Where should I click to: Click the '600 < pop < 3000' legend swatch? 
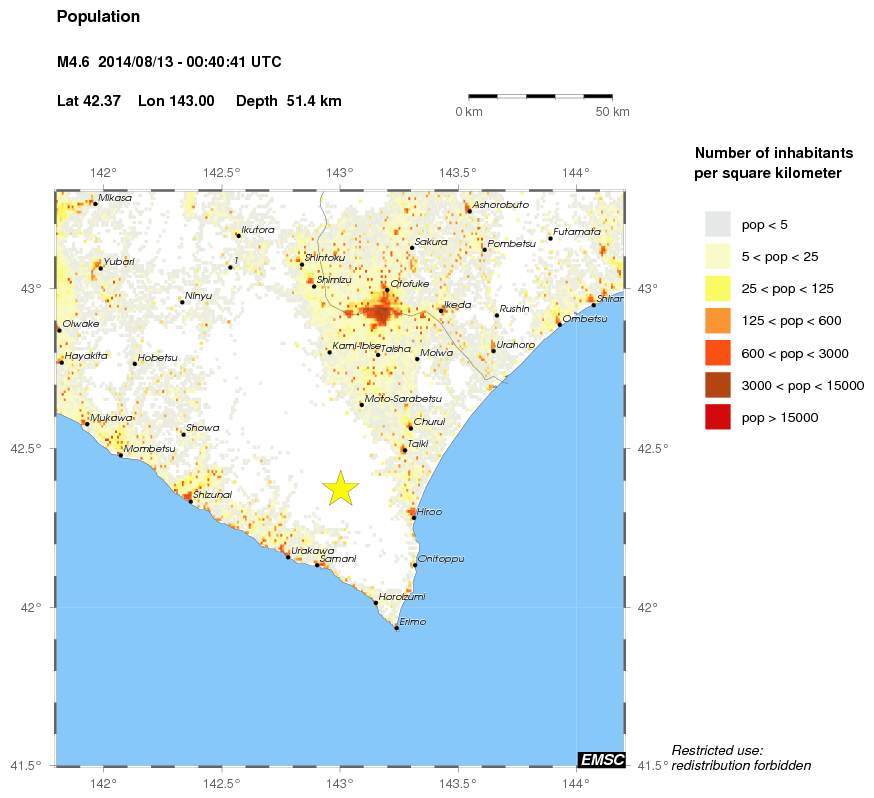(717, 353)
